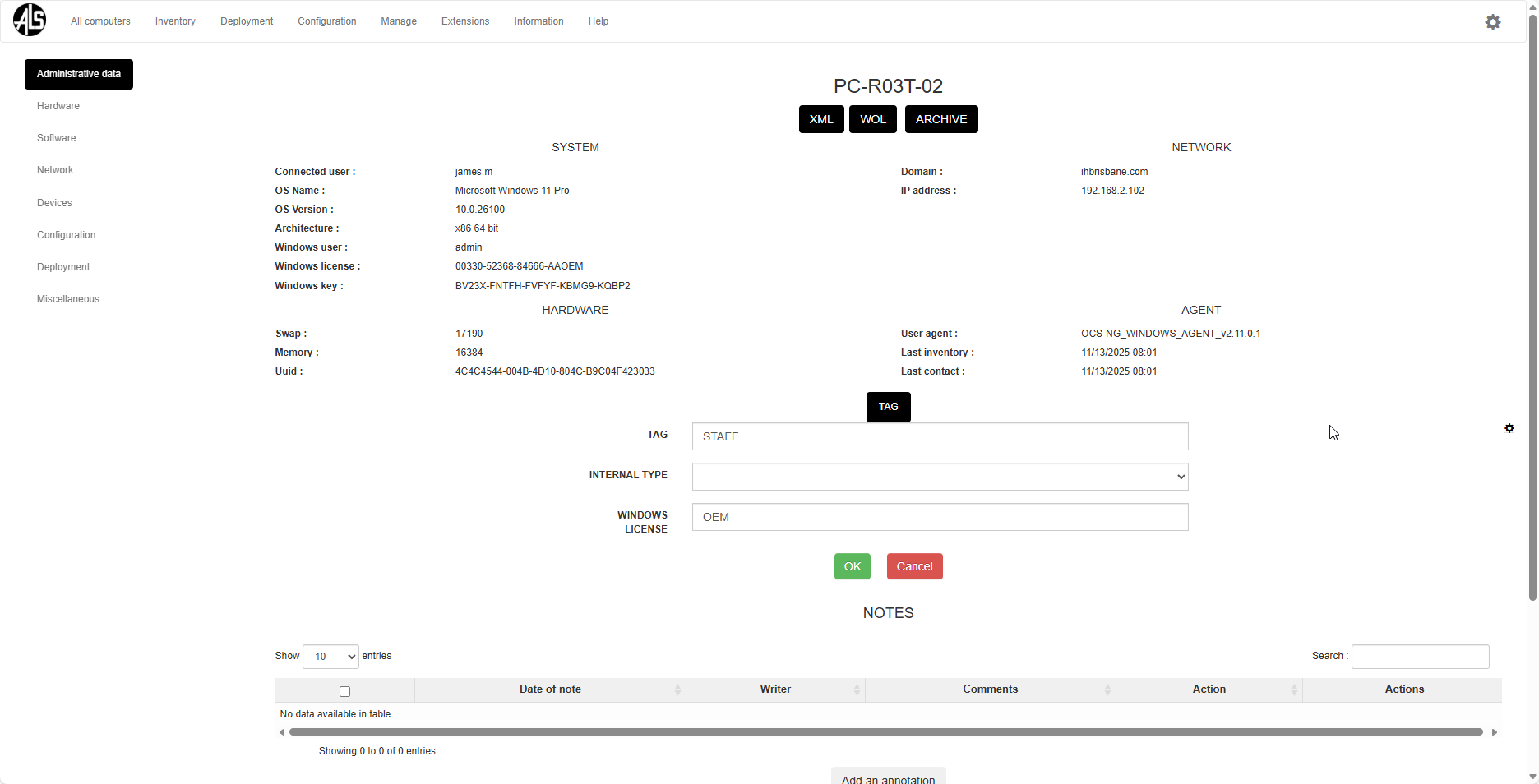Open the Show entries count dropdown
Viewport: 1539px width, 784px height.
click(330, 657)
